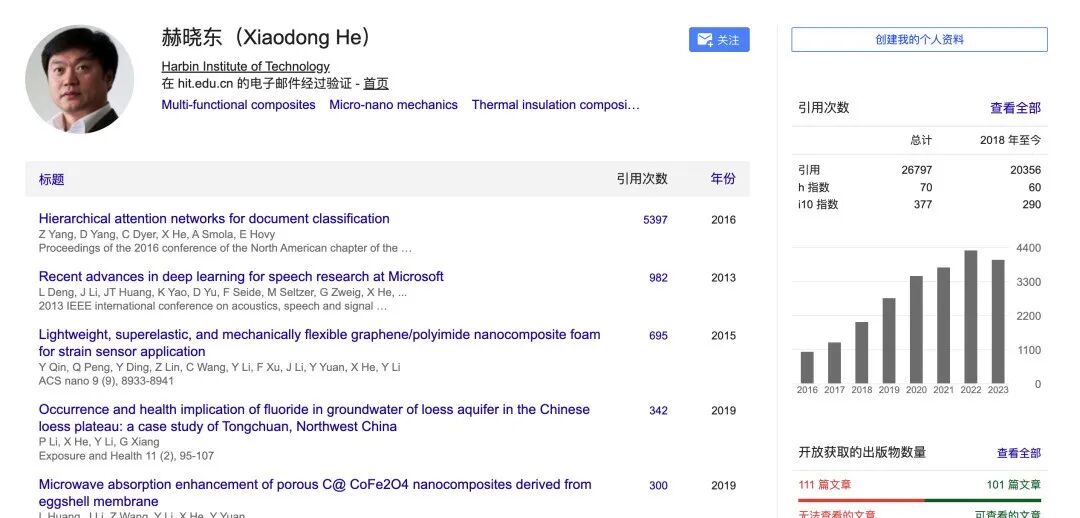Click the 111 篇文章 link
This screenshot has width=1080, height=518.
(824, 485)
